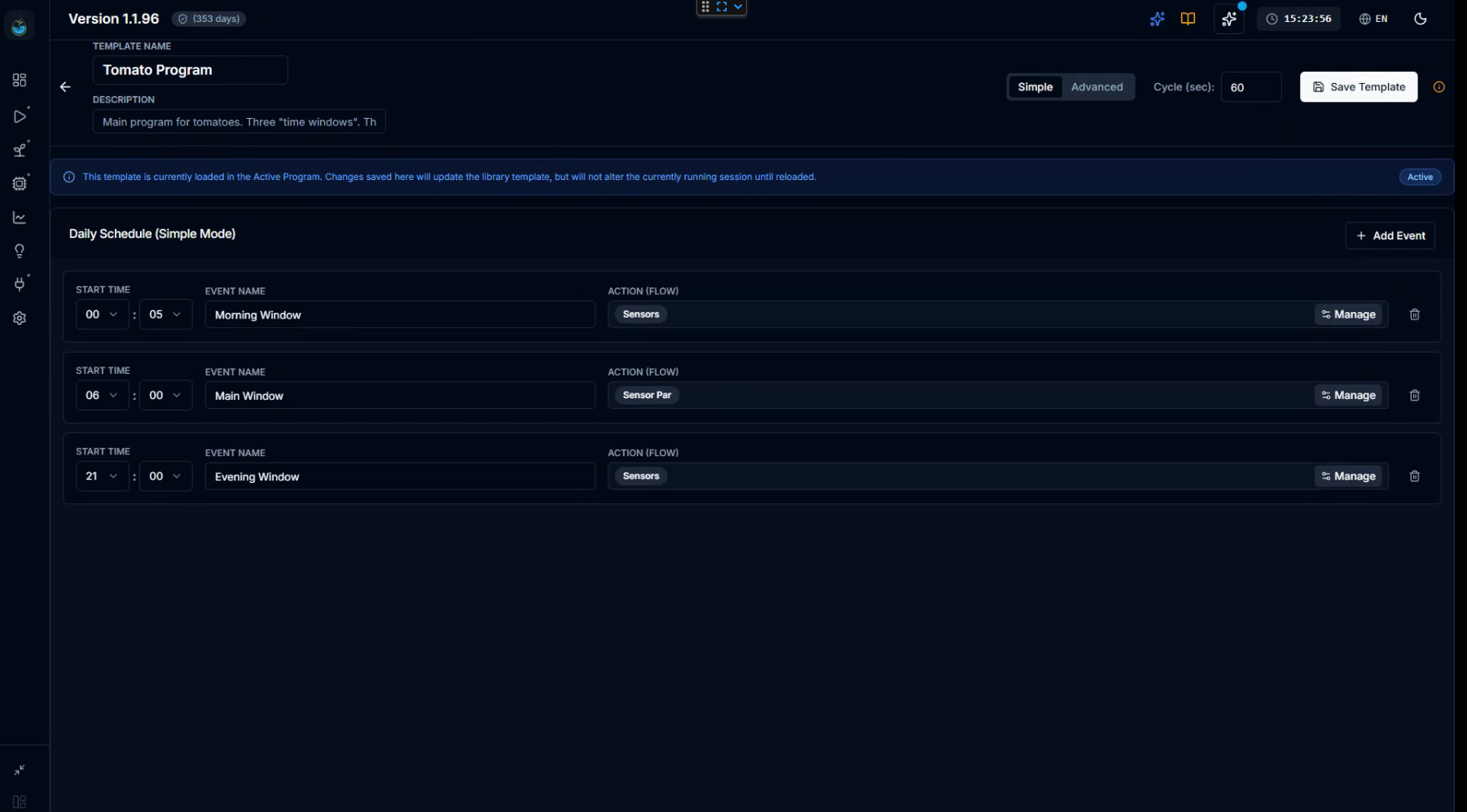Screen dimensions: 1467x812
Task: Delete the Morning Window event
Action: coord(1415,314)
